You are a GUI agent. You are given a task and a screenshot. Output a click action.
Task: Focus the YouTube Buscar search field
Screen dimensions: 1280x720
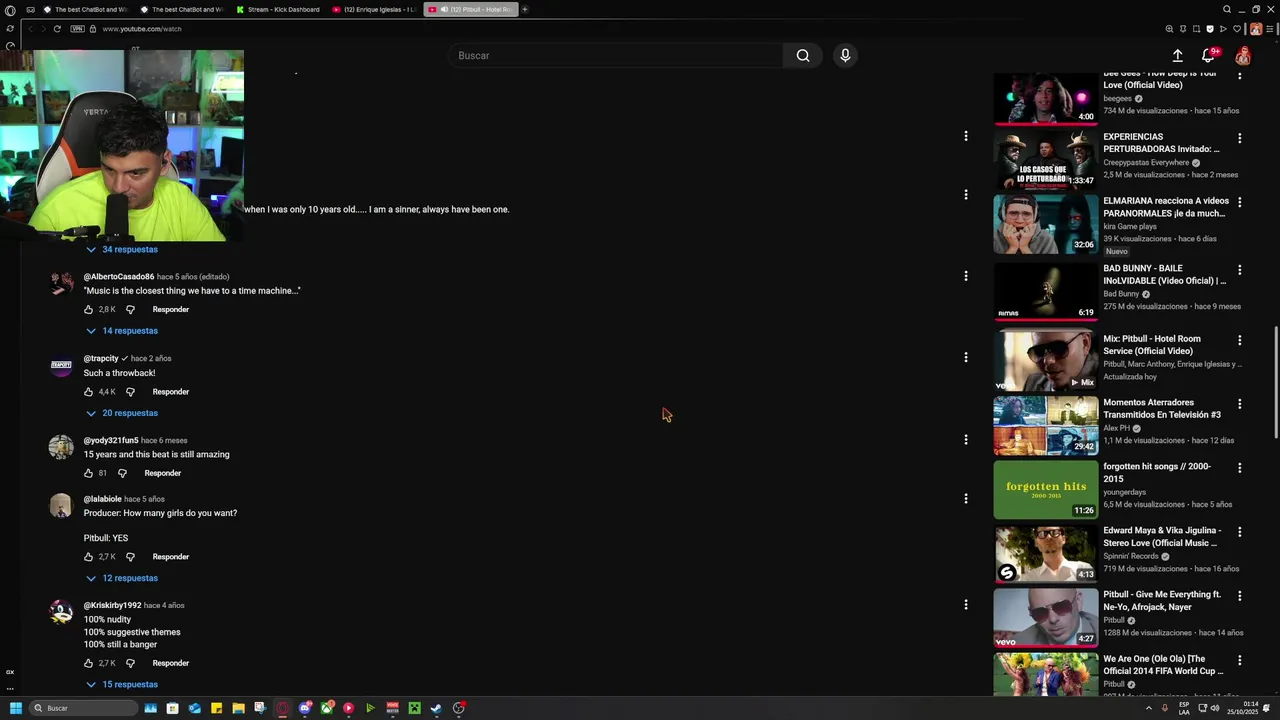pos(615,56)
